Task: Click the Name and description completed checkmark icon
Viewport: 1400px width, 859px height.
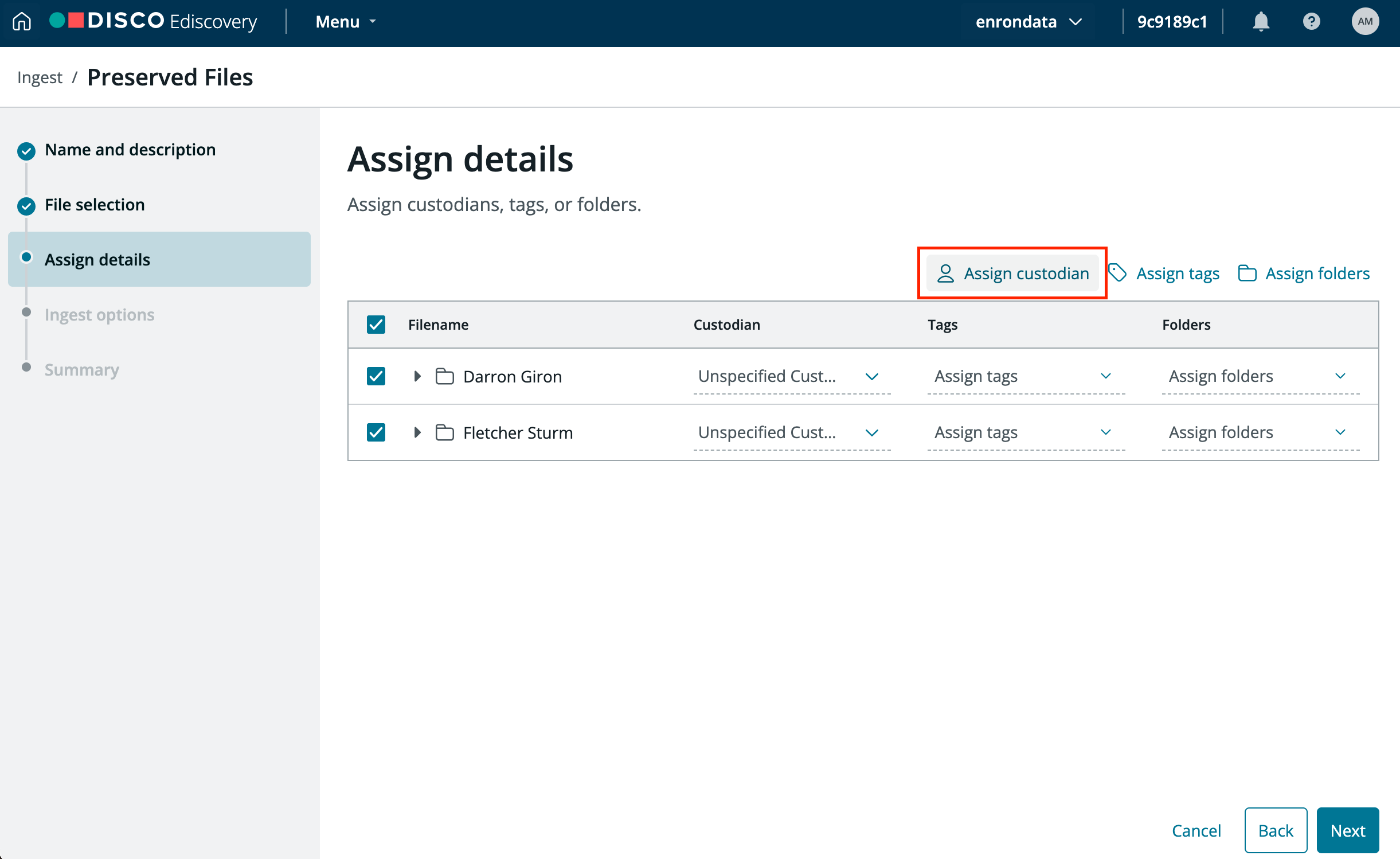Action: point(26,151)
